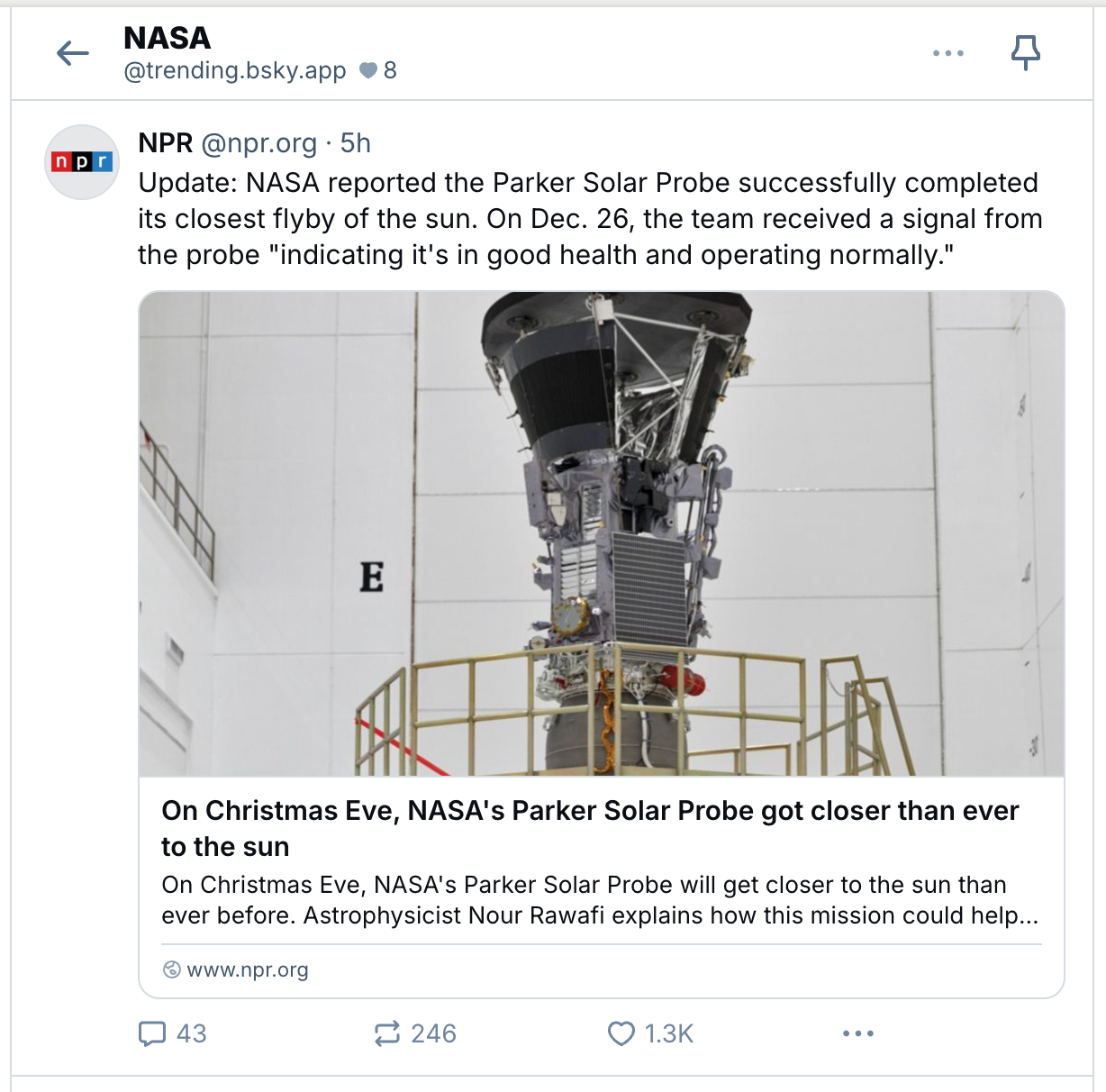Open the NPR profile avatar
This screenshot has width=1106, height=1092.
pyautogui.click(x=82, y=162)
